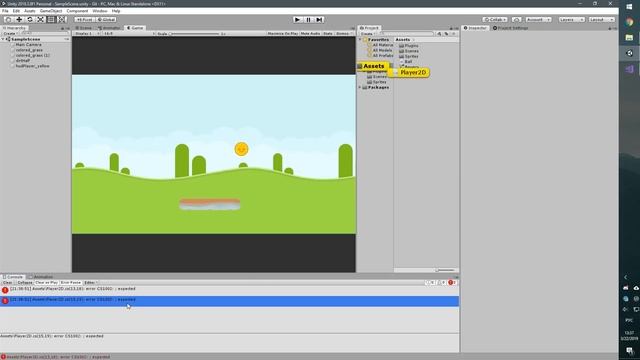Toggle Mute Audio in Game view
Viewport: 640px width, 360px height.
click(x=310, y=33)
